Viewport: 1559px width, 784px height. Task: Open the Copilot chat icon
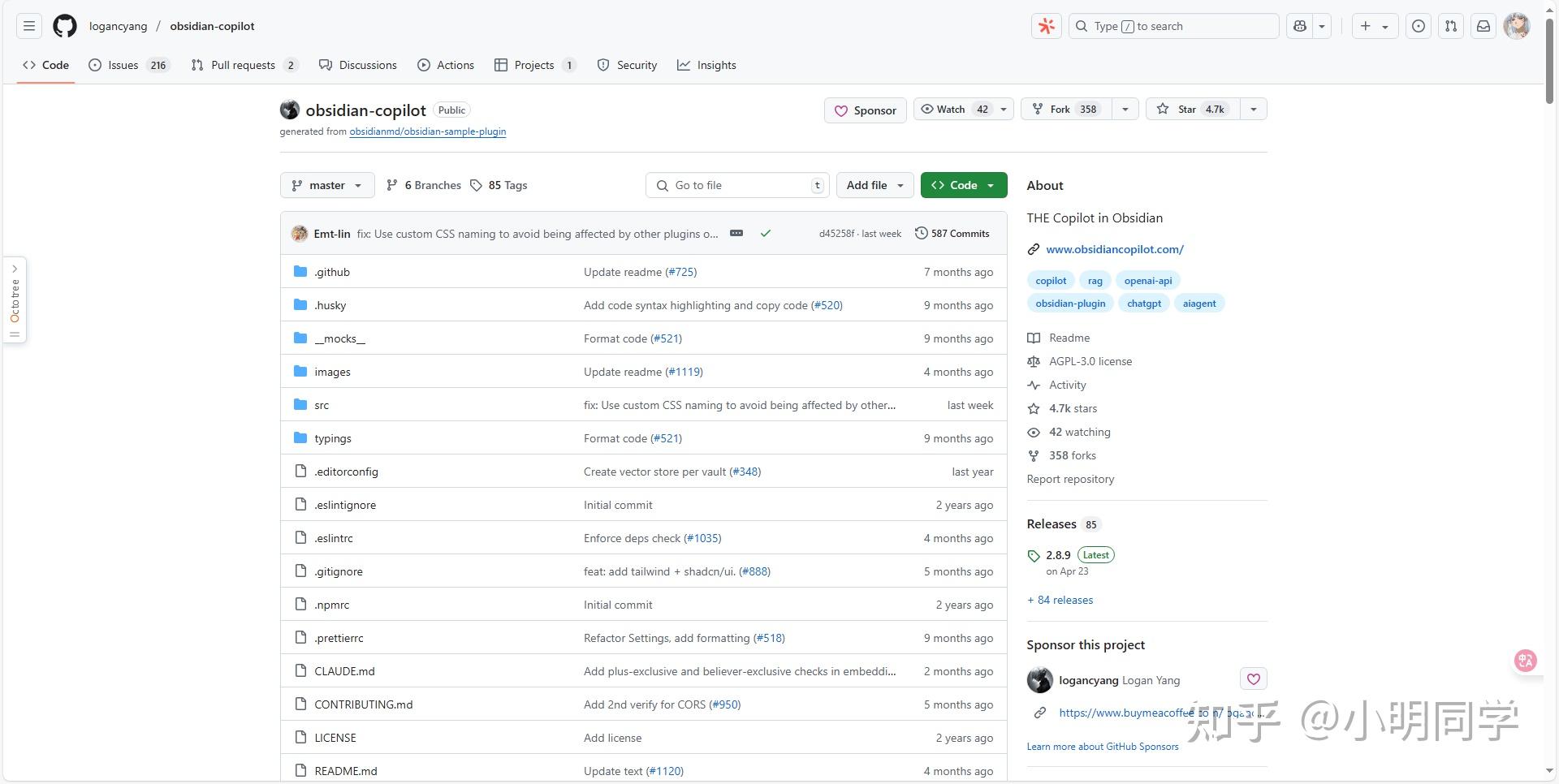1300,26
